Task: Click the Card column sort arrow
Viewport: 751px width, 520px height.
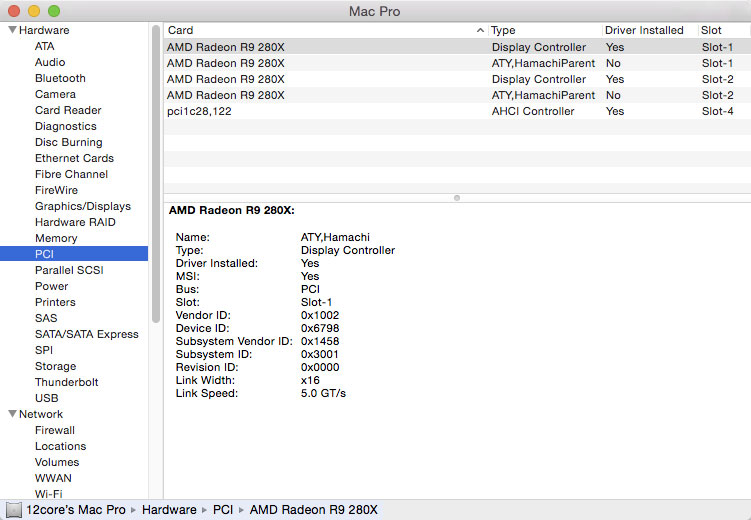Action: click(480, 30)
